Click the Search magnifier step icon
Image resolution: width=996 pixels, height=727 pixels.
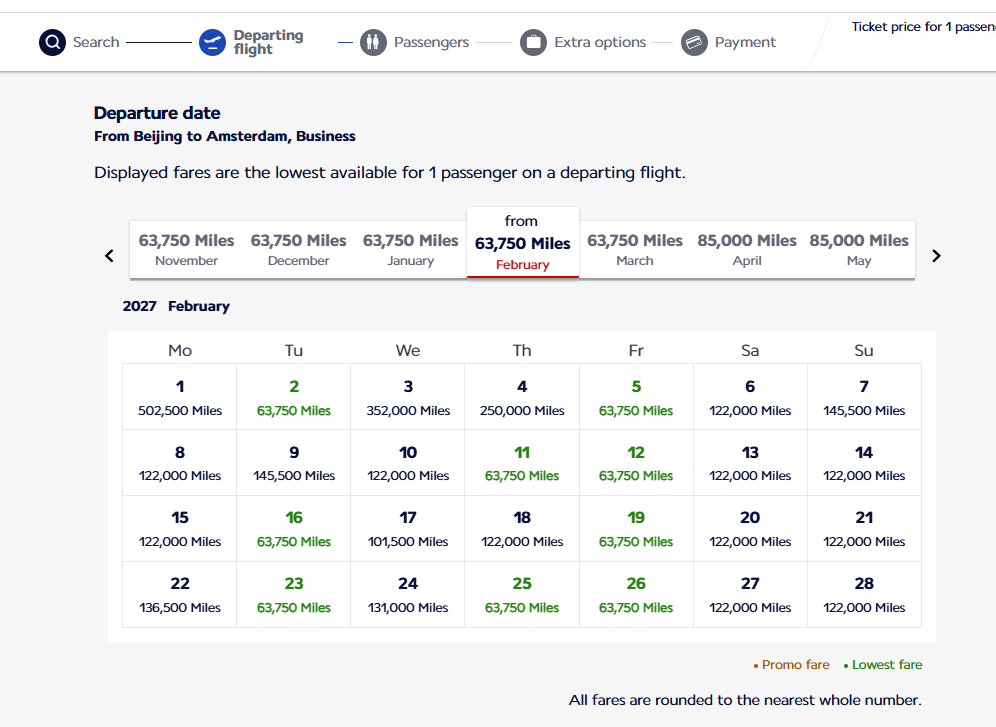click(x=52, y=43)
